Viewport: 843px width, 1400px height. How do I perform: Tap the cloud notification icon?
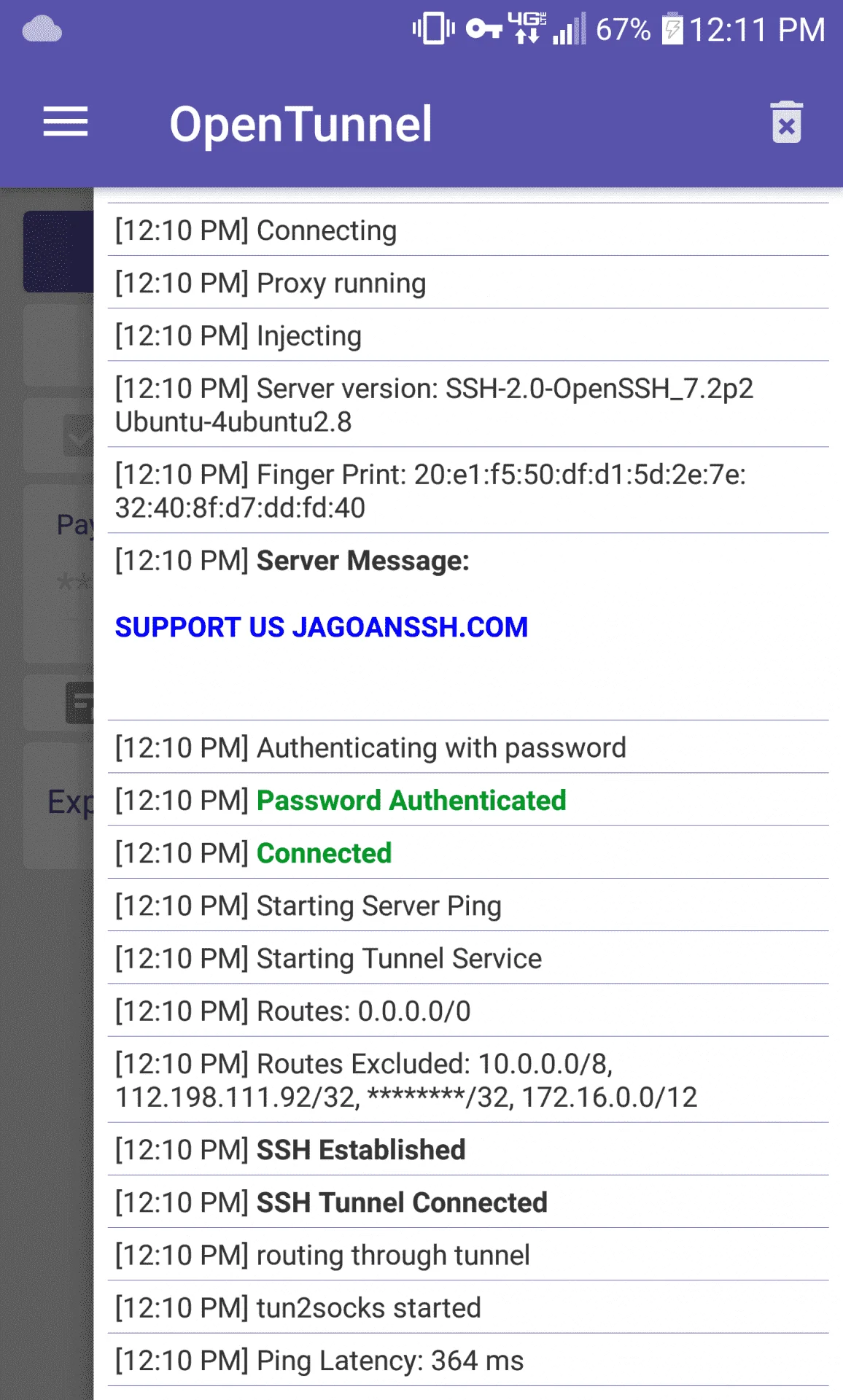tap(42, 30)
